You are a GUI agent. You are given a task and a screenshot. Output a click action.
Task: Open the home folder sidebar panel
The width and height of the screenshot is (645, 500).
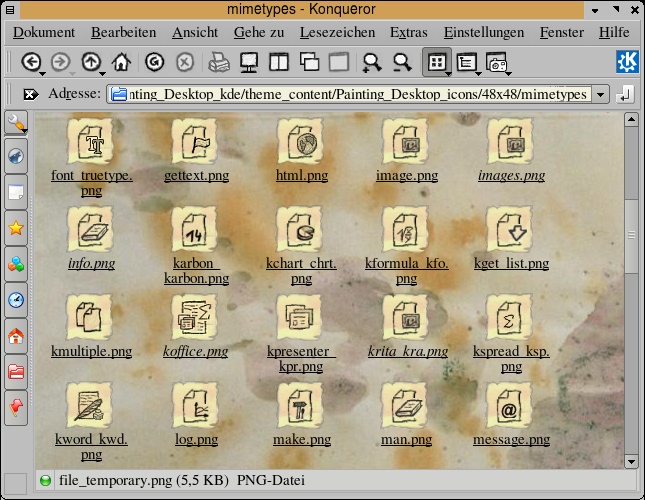(16, 336)
